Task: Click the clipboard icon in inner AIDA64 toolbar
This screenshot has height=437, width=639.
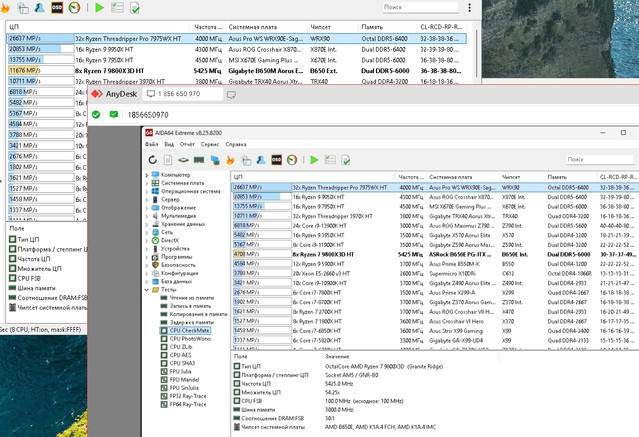Action: (x=246, y=160)
